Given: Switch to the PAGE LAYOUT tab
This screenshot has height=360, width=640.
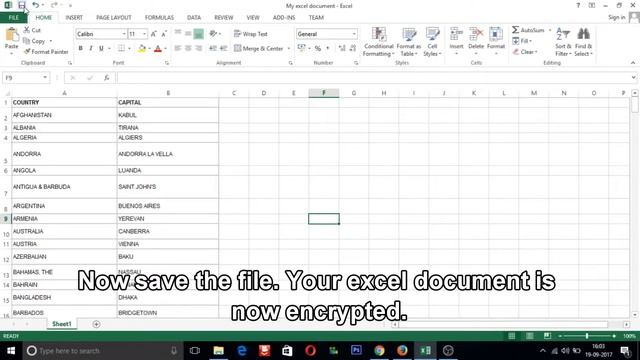Looking at the screenshot, I should (x=114, y=18).
